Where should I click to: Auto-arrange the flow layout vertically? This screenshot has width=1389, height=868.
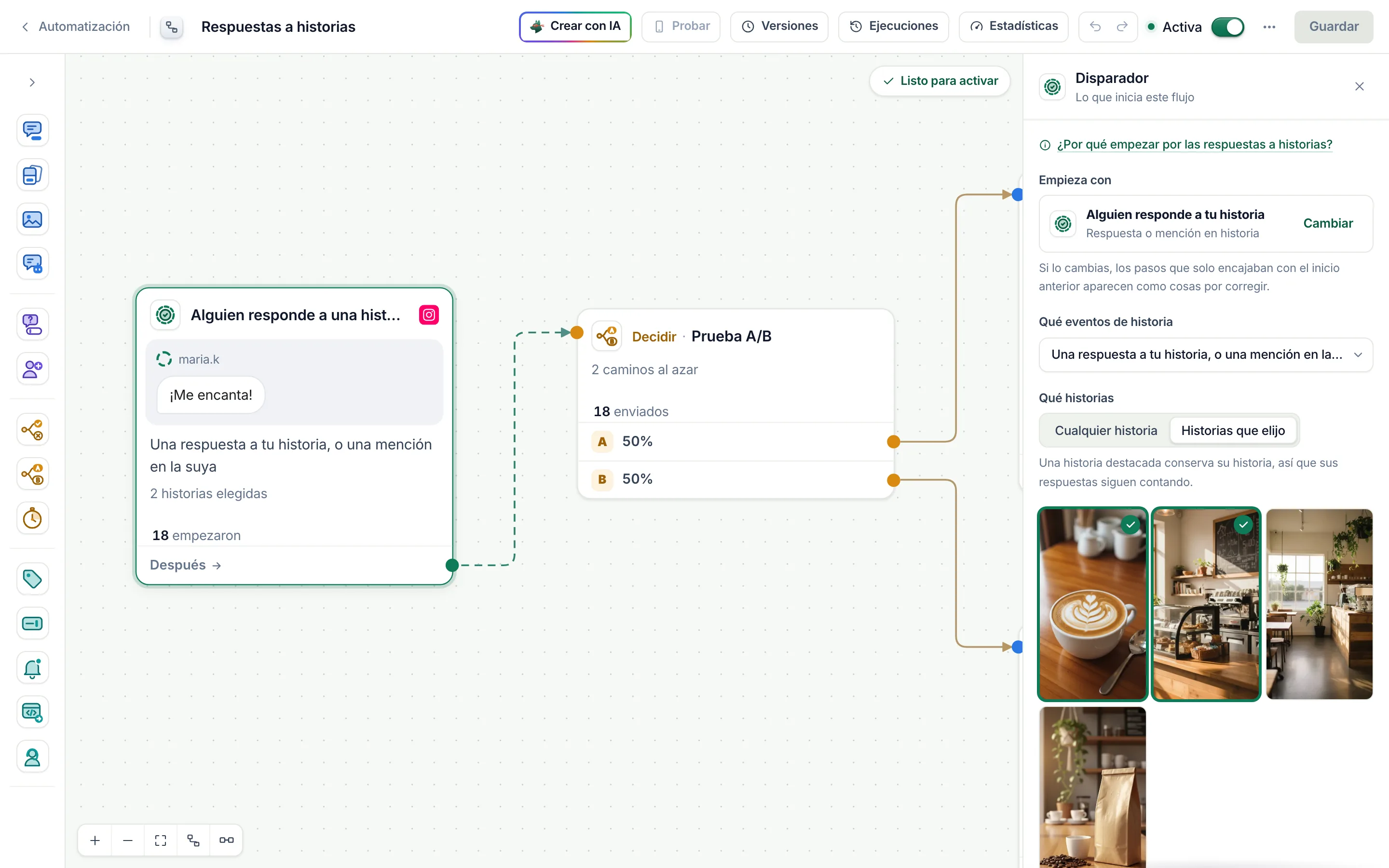(x=193, y=840)
